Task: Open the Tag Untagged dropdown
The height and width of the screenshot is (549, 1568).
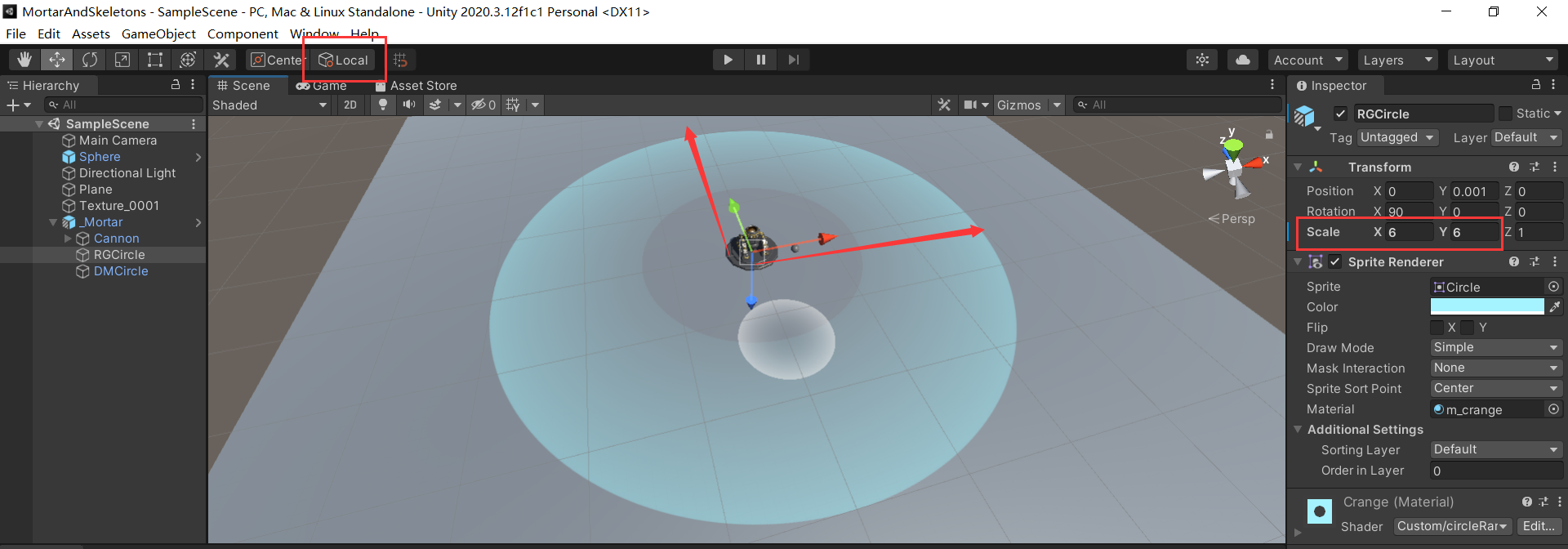Action: click(x=1397, y=137)
